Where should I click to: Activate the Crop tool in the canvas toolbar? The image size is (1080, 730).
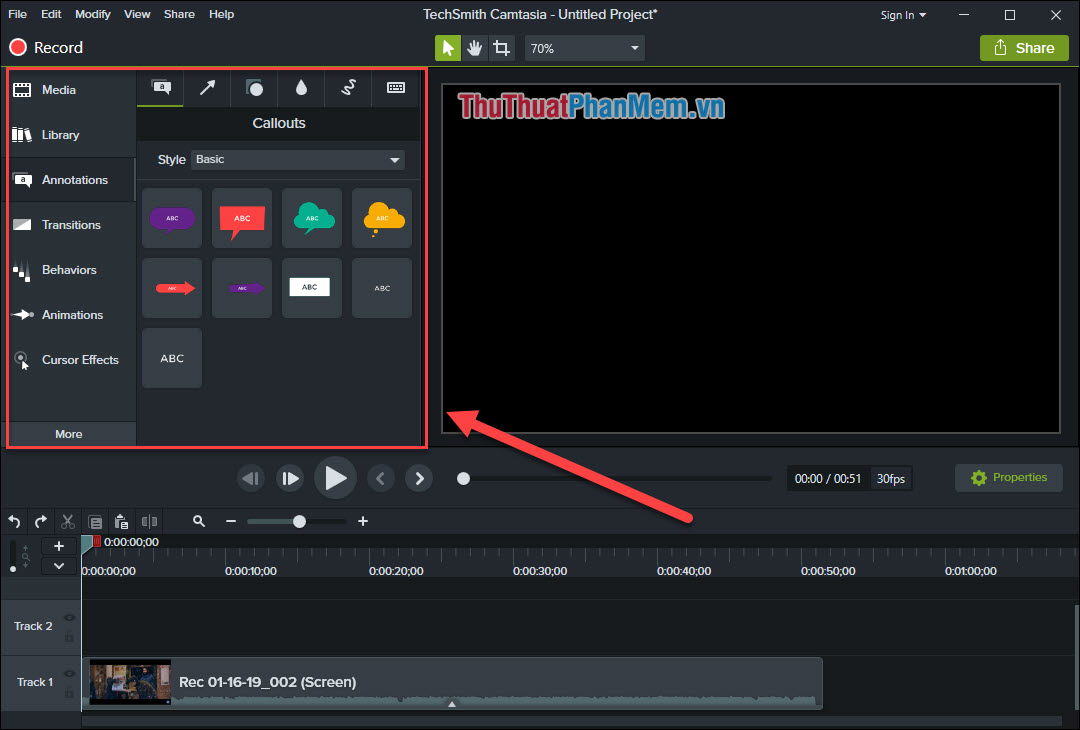click(x=501, y=47)
